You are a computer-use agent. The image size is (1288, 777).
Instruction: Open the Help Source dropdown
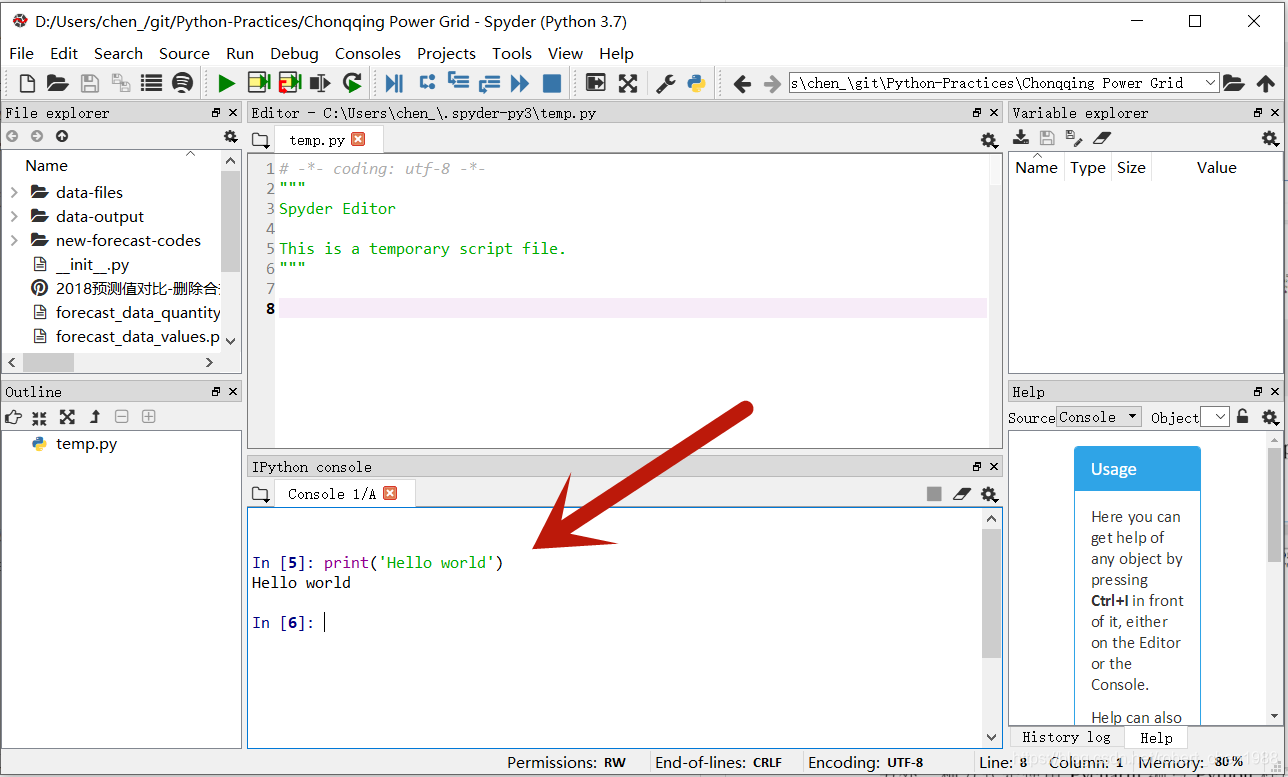pos(1099,417)
